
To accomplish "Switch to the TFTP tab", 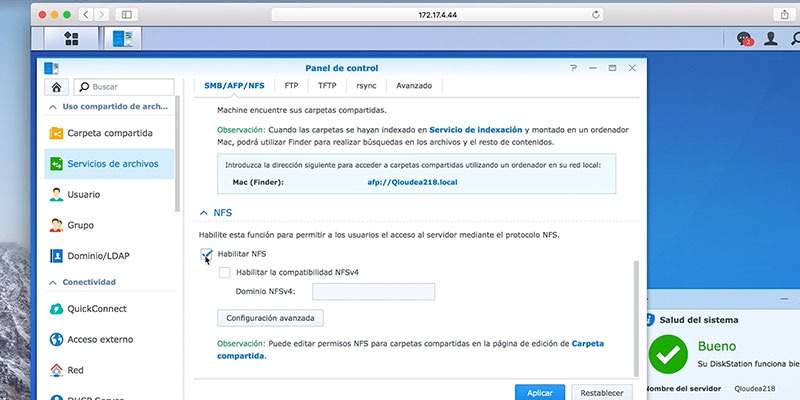I will pyautogui.click(x=327, y=86).
